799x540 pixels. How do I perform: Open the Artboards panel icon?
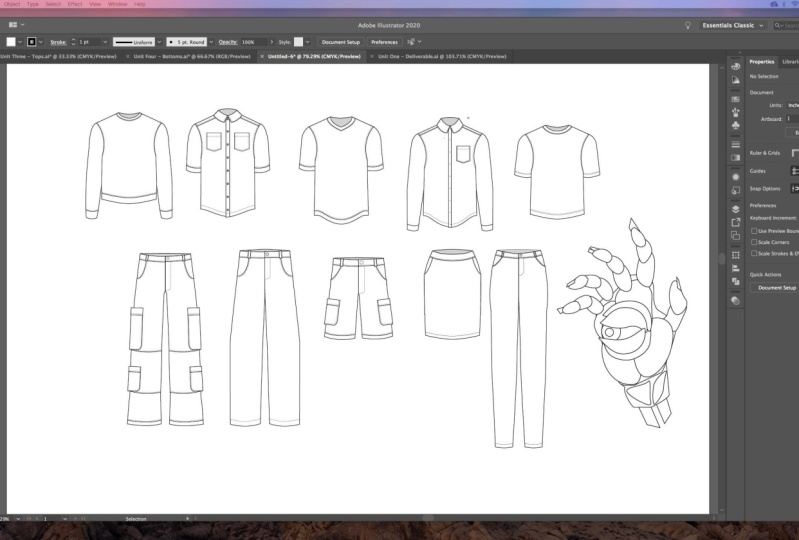(x=735, y=235)
